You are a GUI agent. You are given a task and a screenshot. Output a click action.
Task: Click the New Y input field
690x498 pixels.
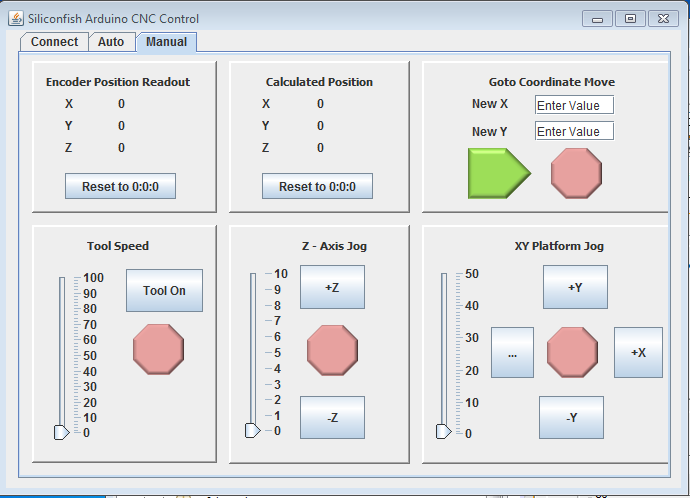click(x=574, y=131)
